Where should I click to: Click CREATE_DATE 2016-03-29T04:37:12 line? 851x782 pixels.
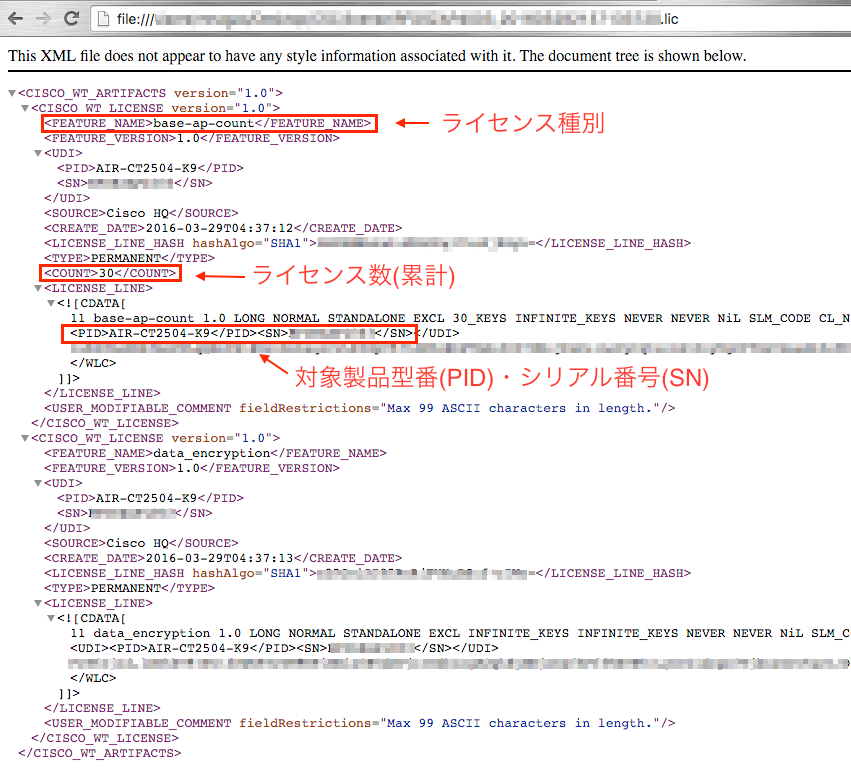[x=223, y=228]
